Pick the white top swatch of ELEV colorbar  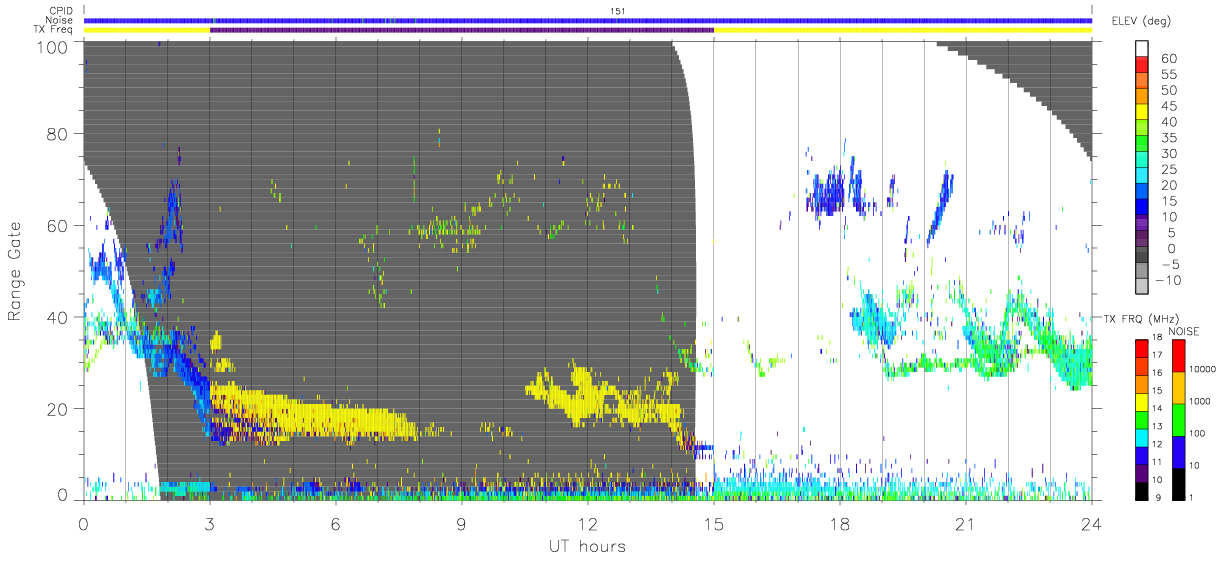[1142, 48]
